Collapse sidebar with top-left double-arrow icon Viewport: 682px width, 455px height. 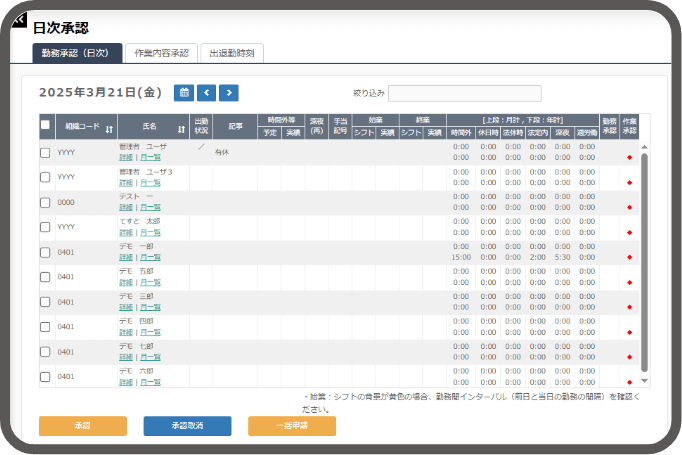[19, 20]
